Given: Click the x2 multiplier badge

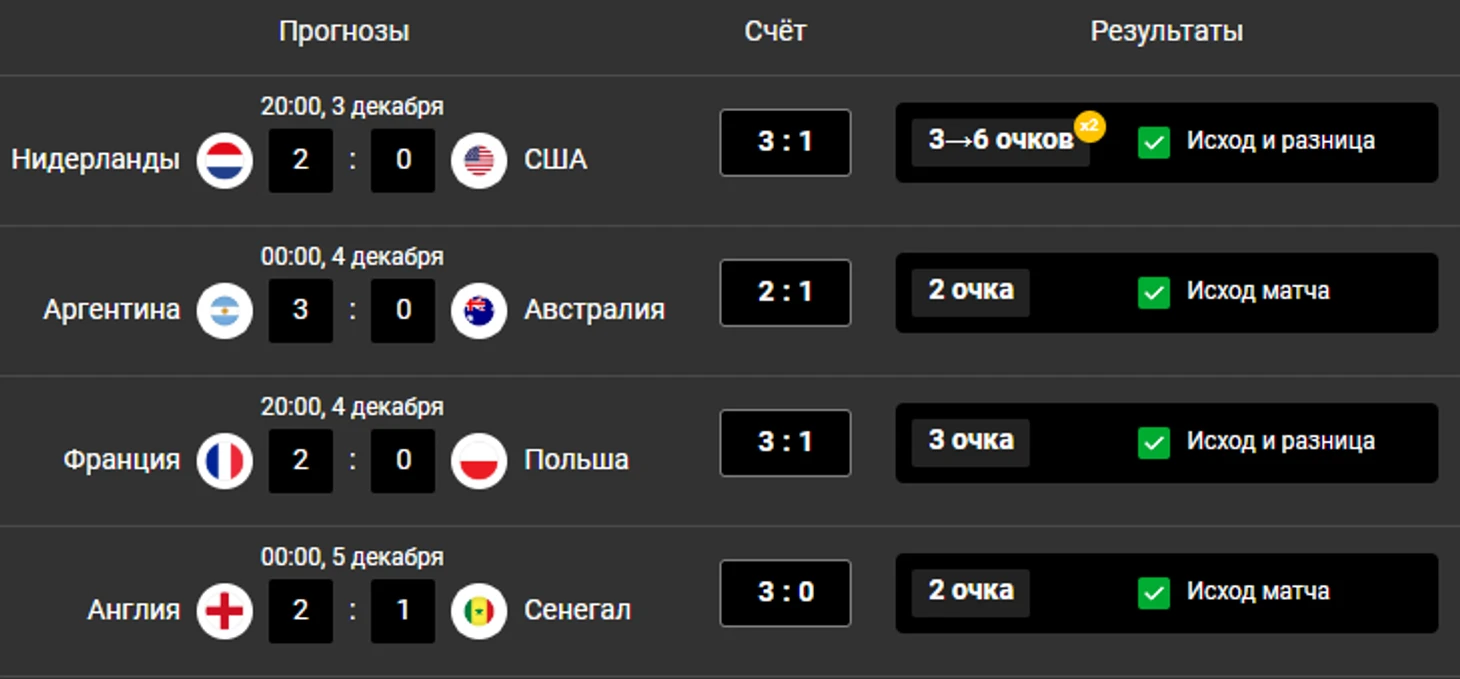Looking at the screenshot, I should pyautogui.click(x=1090, y=127).
